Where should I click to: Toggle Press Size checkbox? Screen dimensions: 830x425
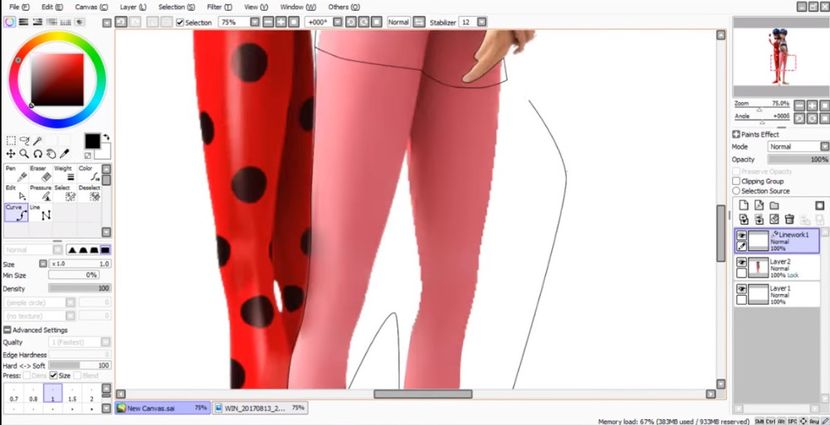(53, 375)
